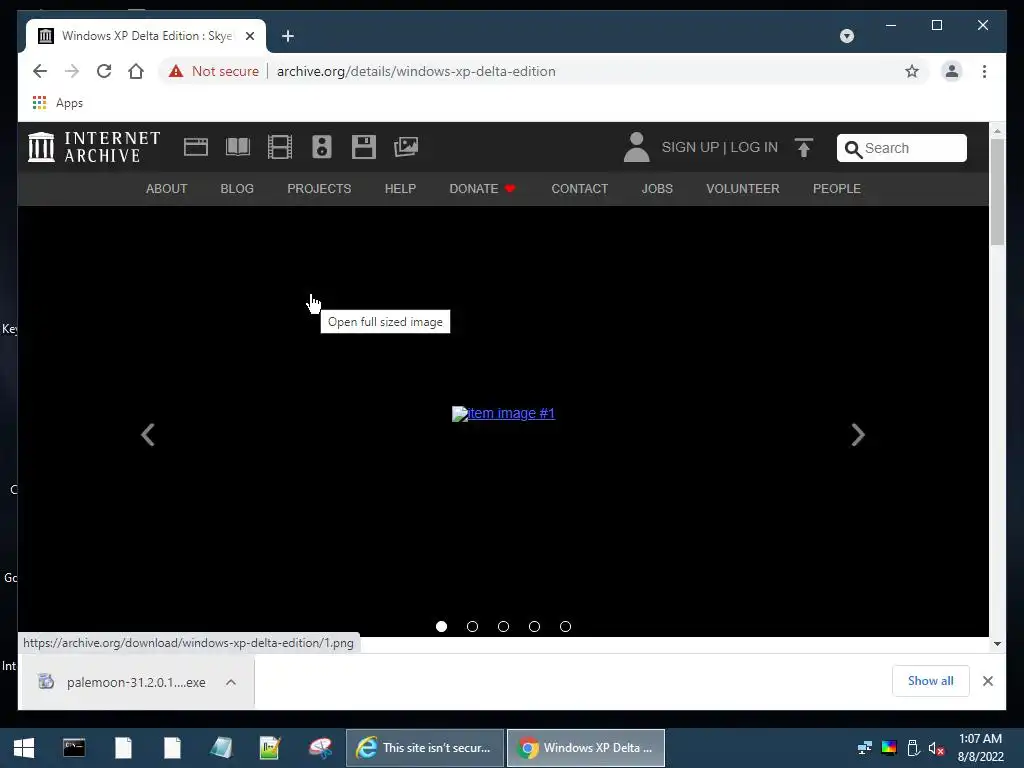Open the tab search dropdown arrow
The image size is (1024, 768).
coord(846,36)
